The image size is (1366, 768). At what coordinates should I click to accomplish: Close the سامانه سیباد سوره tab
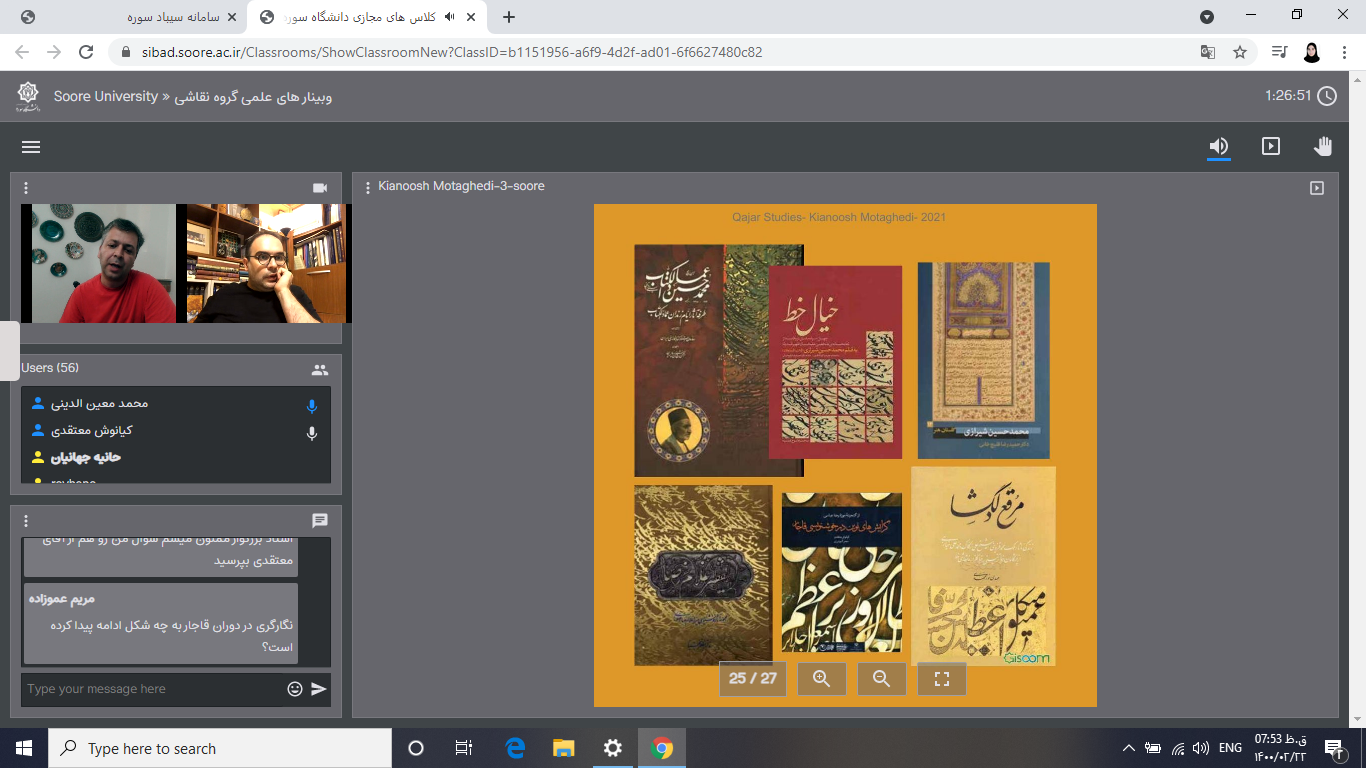(x=233, y=17)
